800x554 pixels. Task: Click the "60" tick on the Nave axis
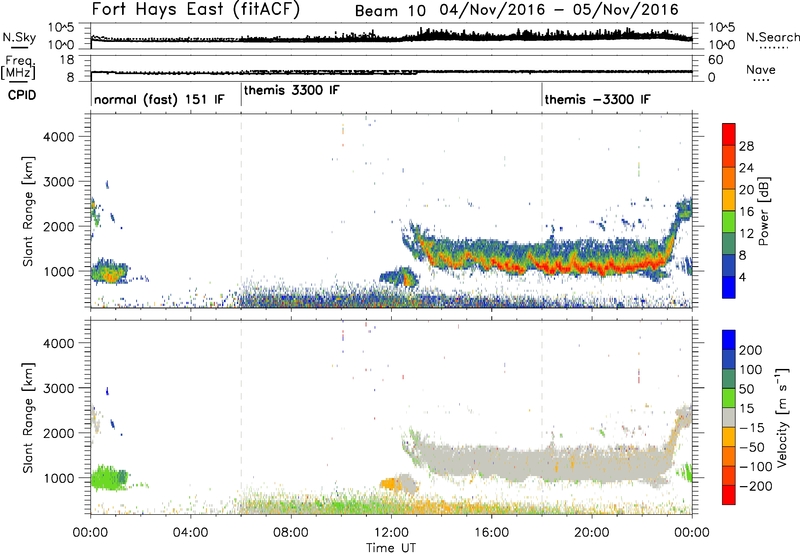point(715,60)
